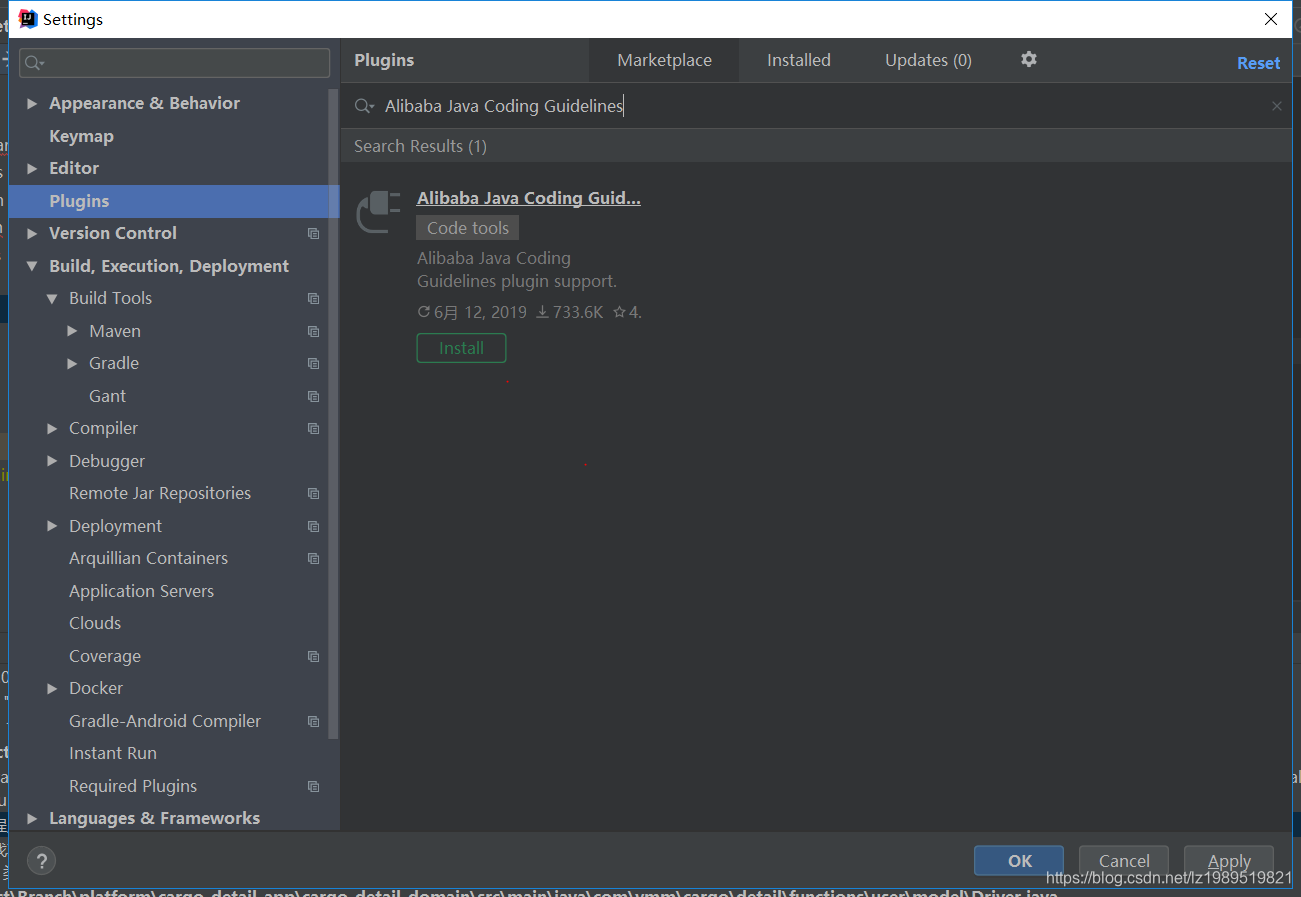Click project-level icon beside Remote Jar Repositories

pyautogui.click(x=314, y=493)
